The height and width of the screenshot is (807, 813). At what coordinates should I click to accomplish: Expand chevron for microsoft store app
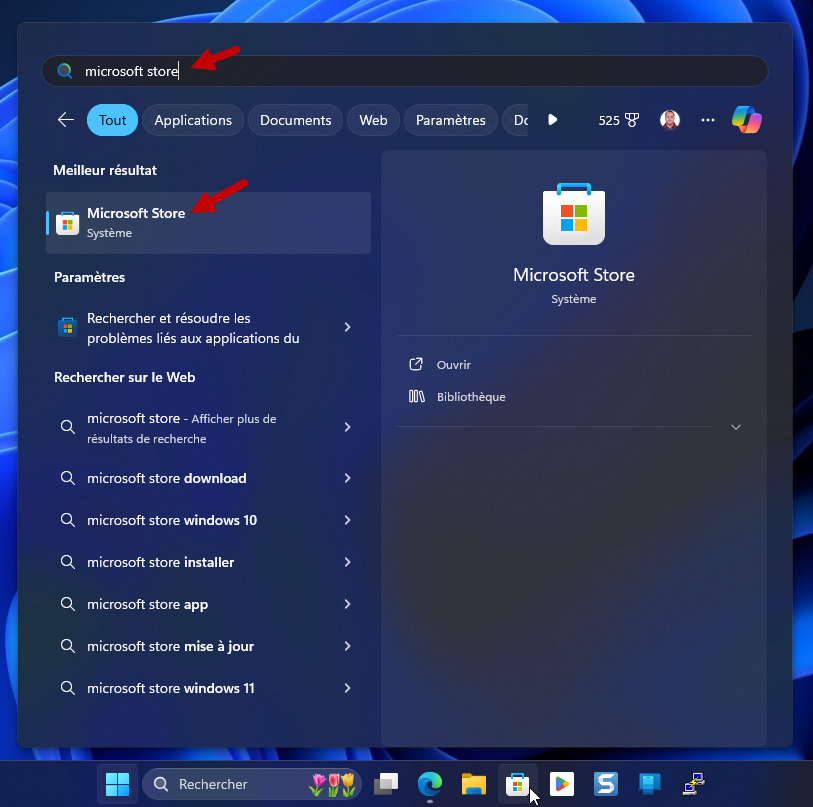[347, 604]
